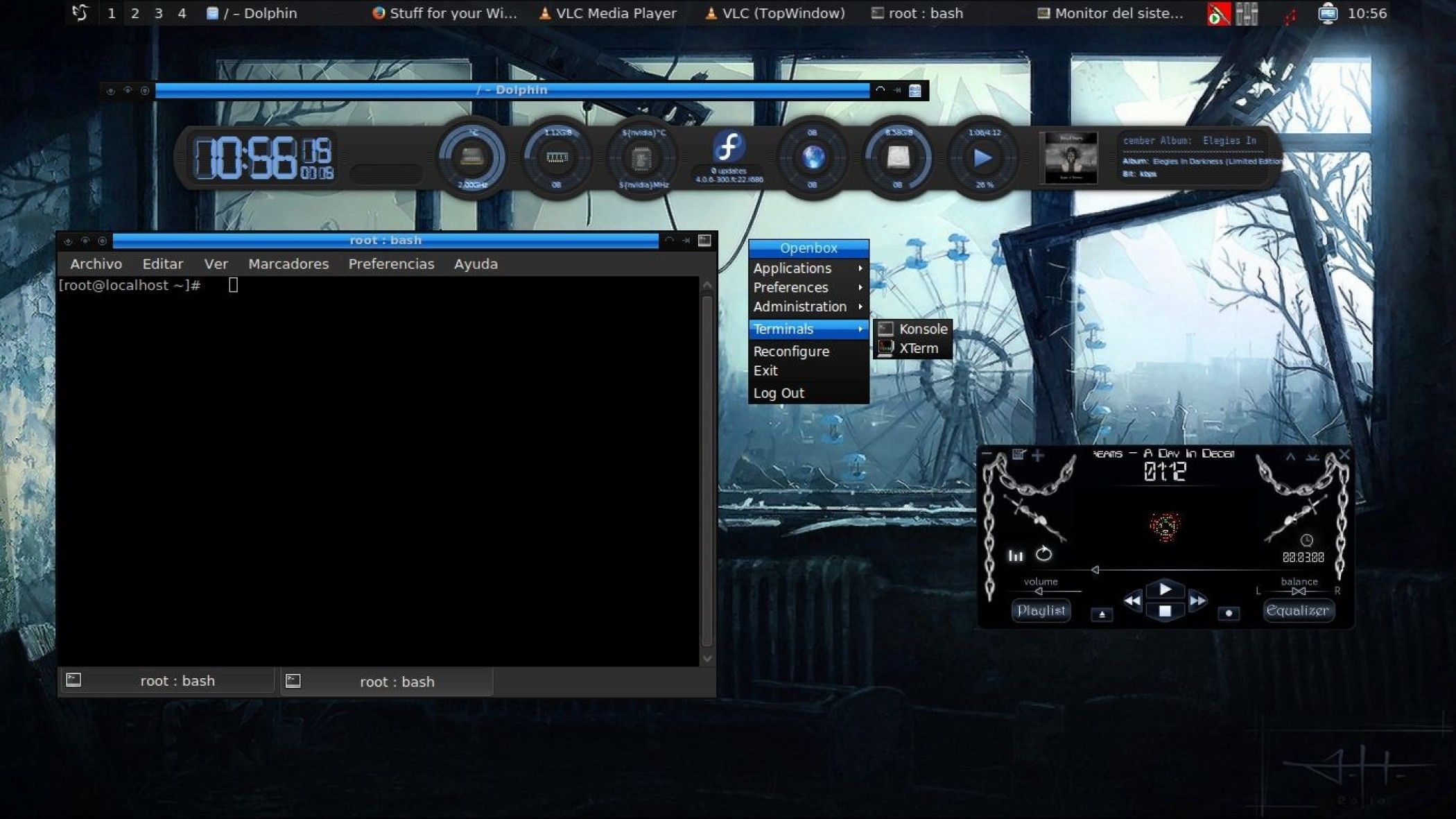Expand the Administration submenu

pos(808,307)
